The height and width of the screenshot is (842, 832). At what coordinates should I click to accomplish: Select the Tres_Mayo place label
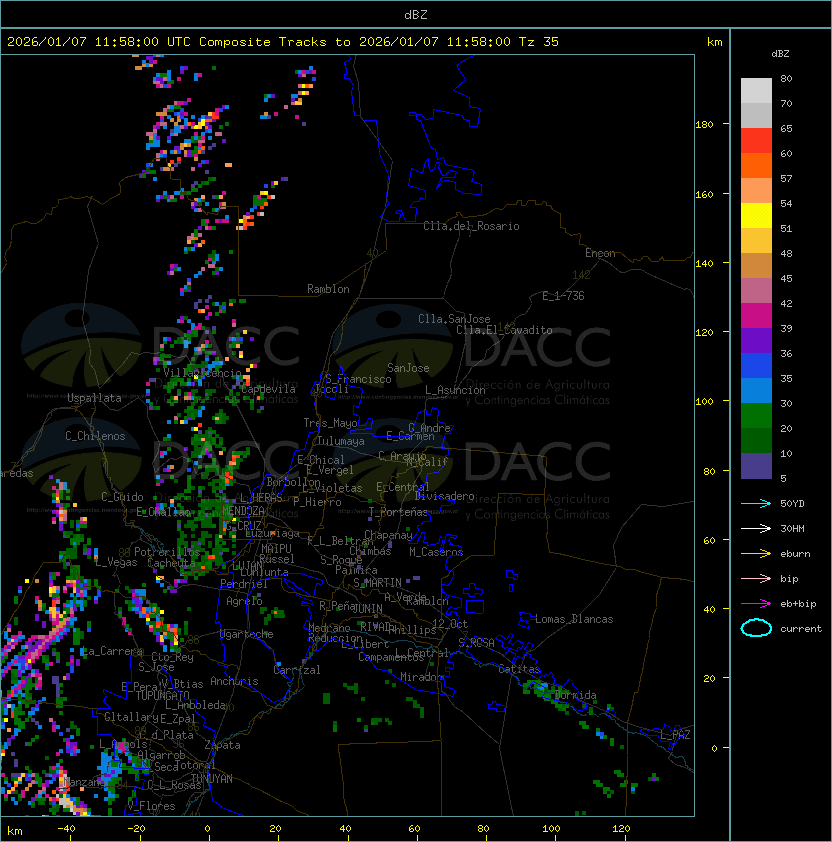click(330, 423)
